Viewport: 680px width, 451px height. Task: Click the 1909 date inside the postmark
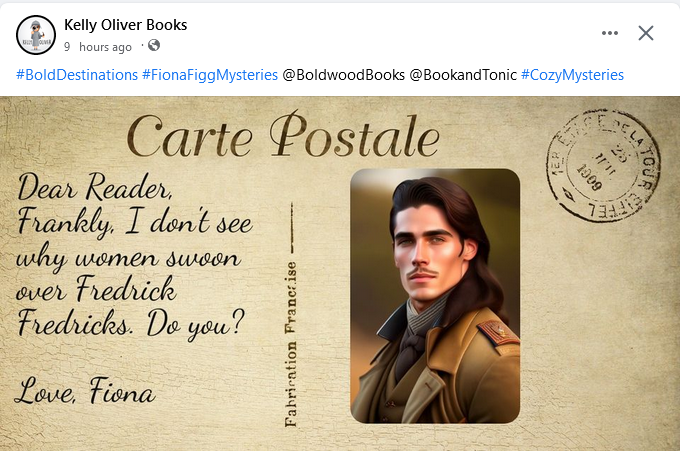point(589,177)
